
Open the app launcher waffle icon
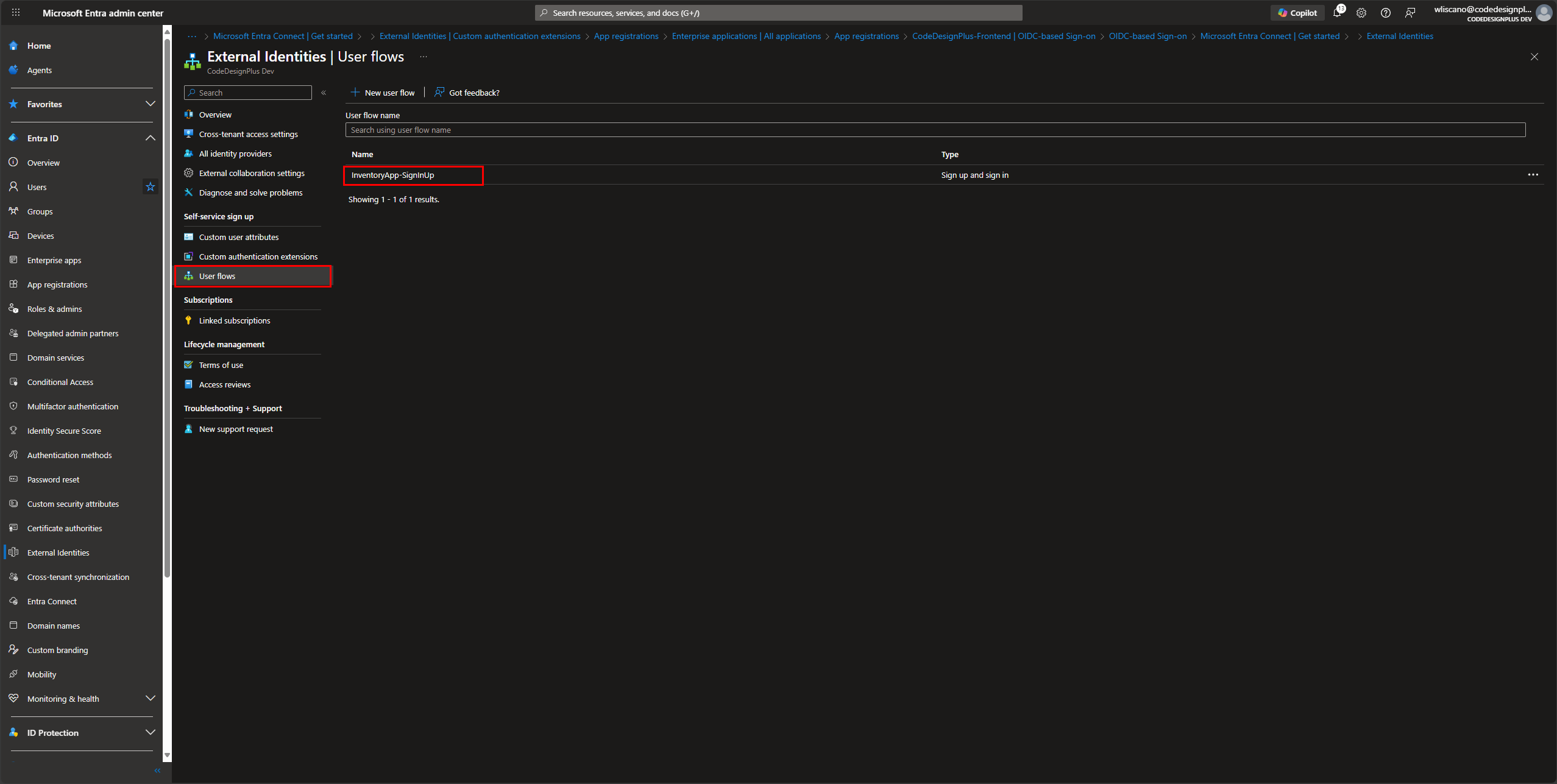(16, 12)
